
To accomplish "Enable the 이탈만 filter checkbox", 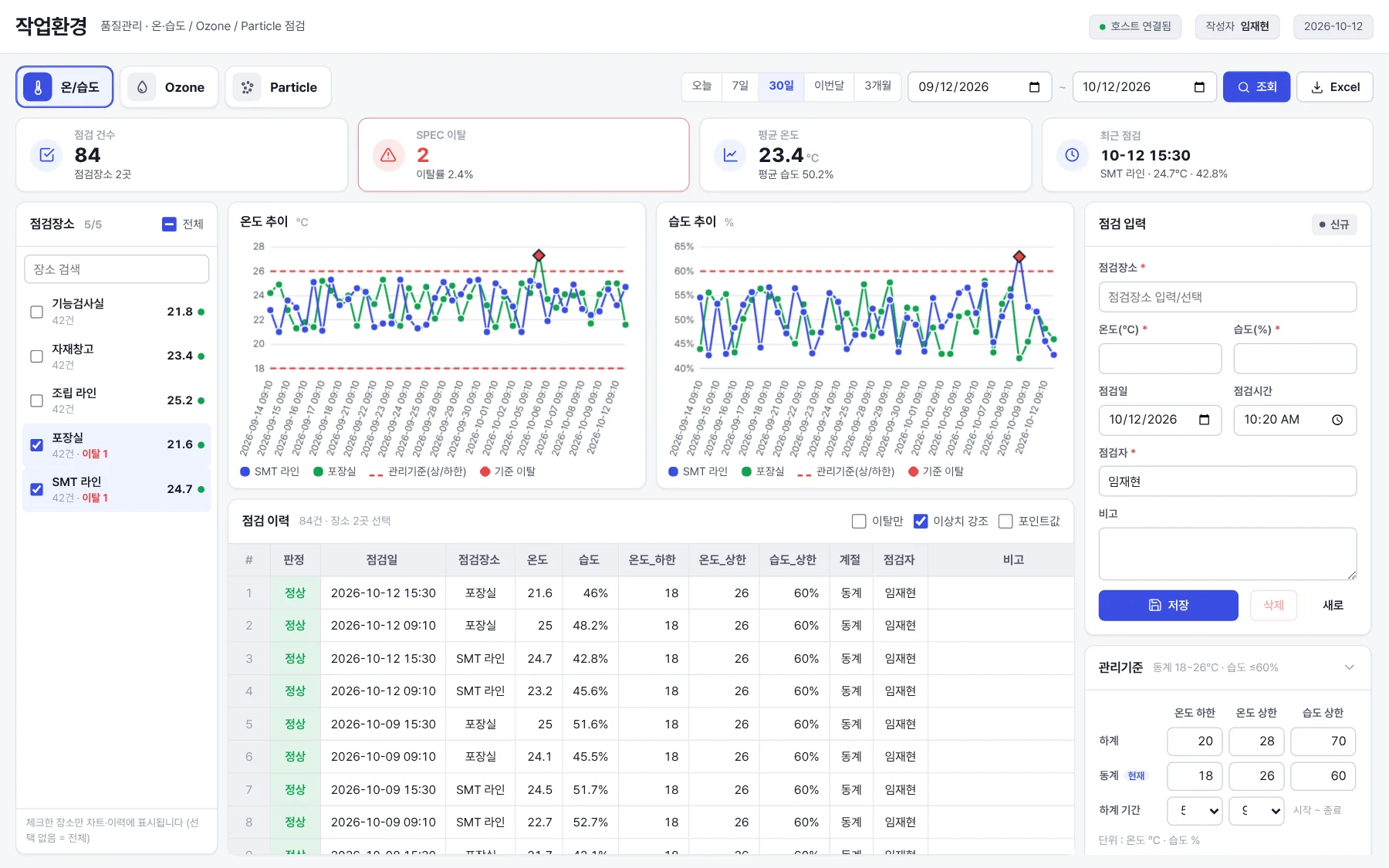I will point(859,522).
